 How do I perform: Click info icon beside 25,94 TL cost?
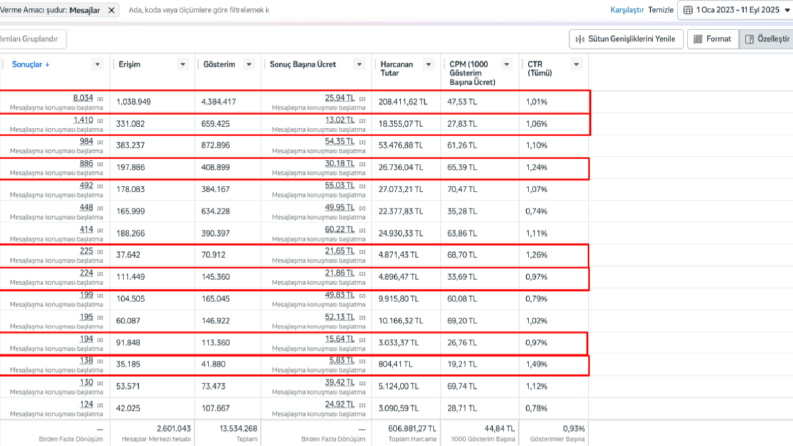click(x=362, y=99)
